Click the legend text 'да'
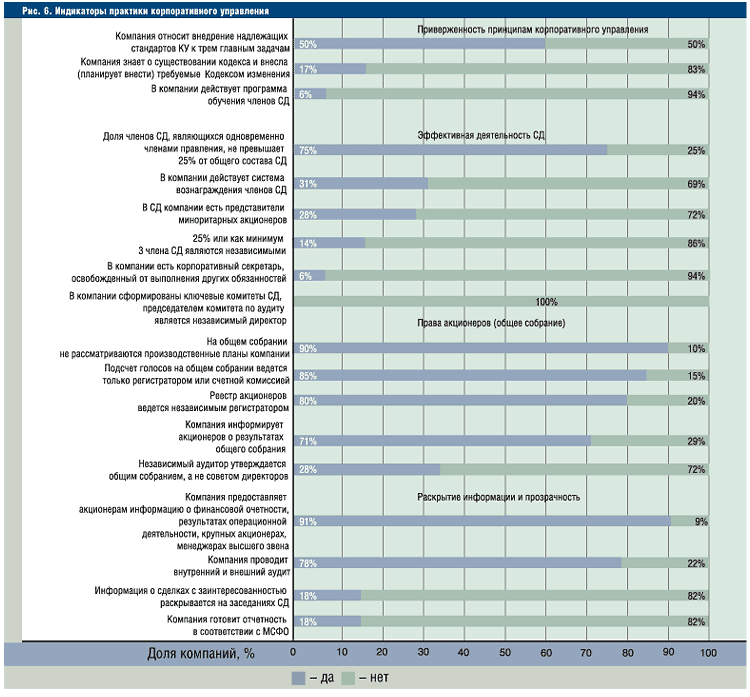 pos(327,678)
